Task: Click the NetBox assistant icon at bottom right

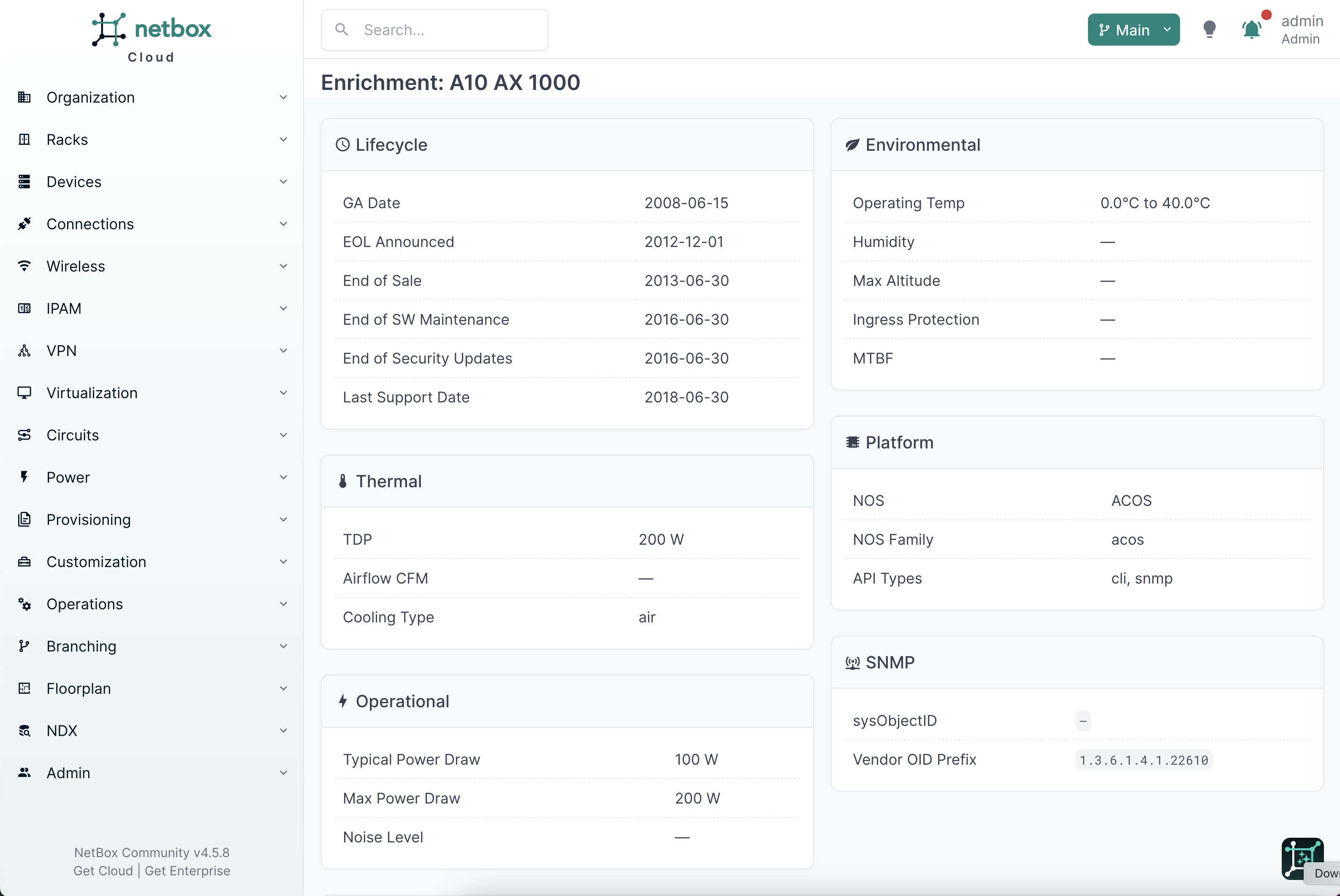Action: (x=1302, y=858)
